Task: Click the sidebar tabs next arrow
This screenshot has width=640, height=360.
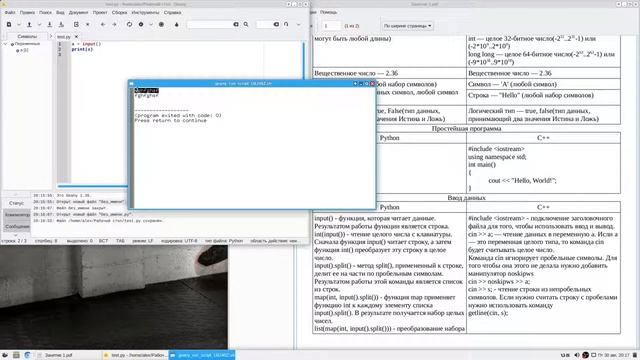Action: (x=51, y=36)
